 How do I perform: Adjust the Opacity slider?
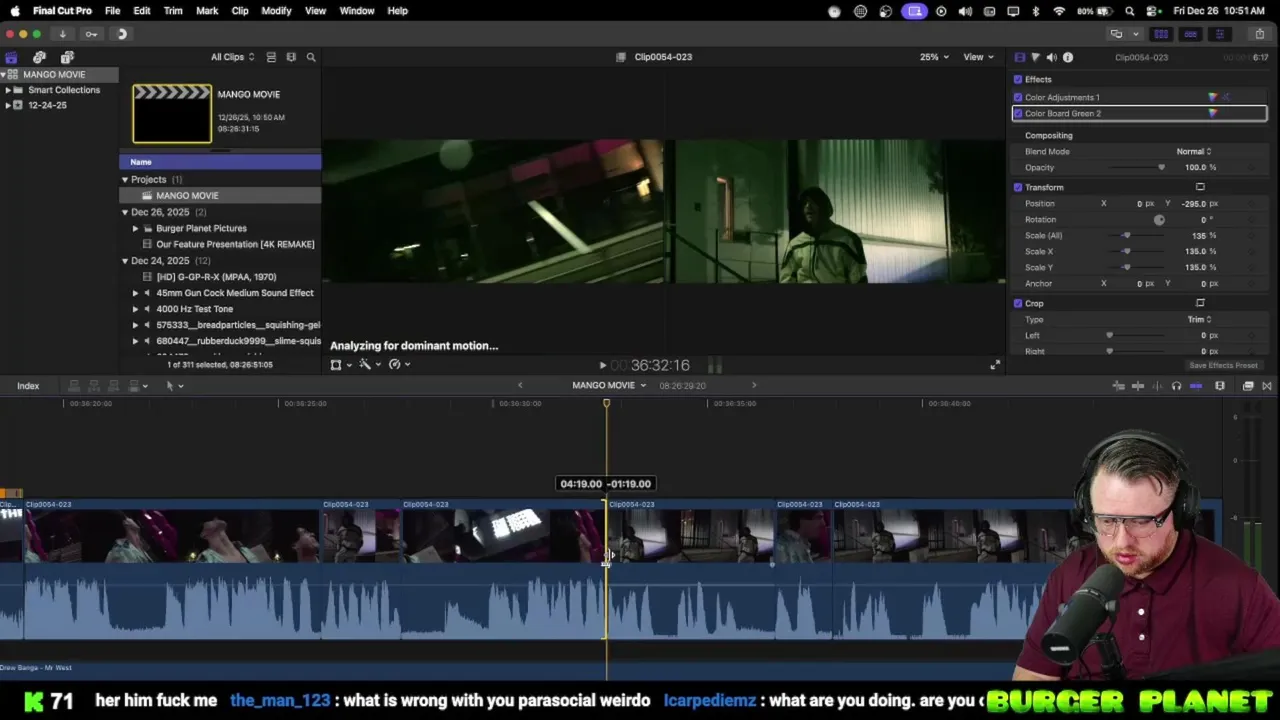(1136, 167)
